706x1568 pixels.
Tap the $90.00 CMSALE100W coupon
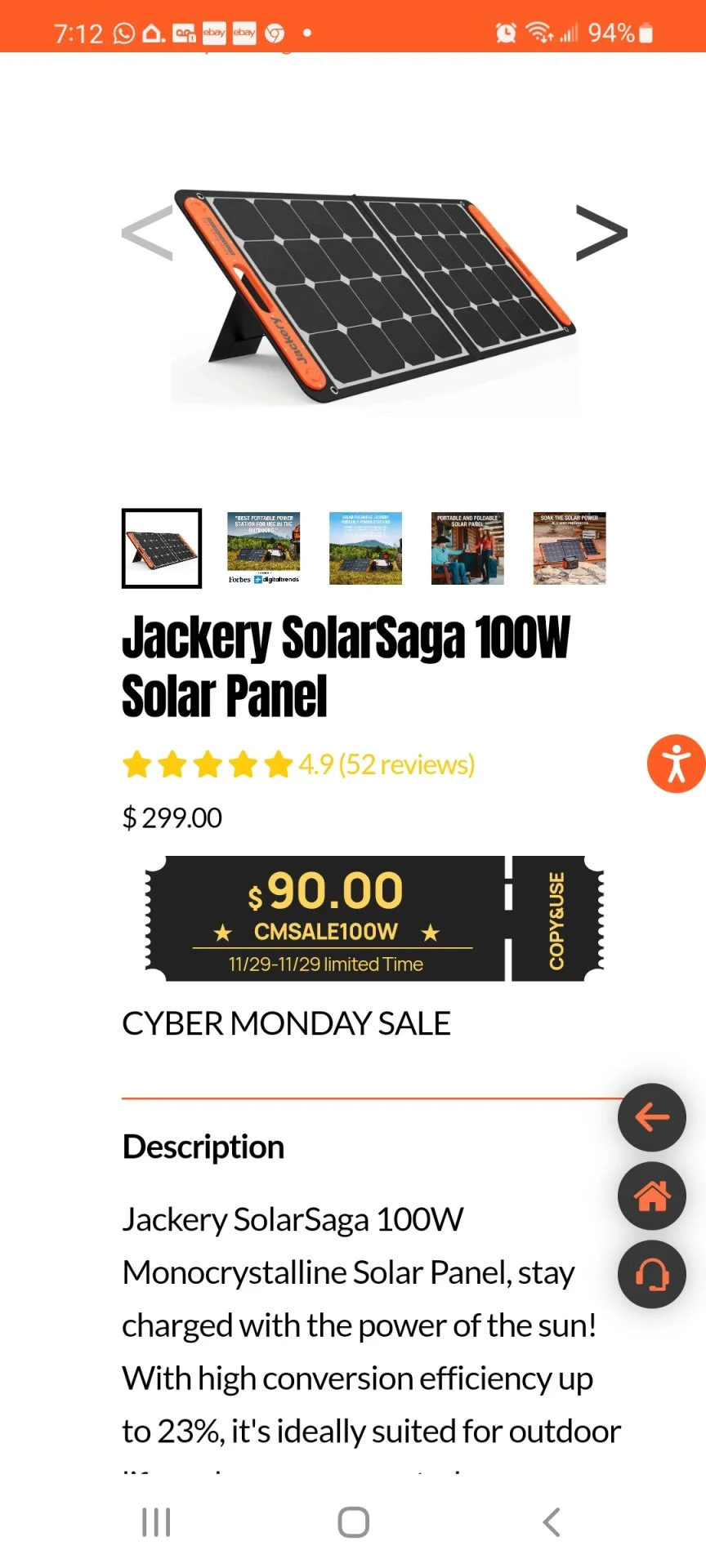click(x=327, y=918)
